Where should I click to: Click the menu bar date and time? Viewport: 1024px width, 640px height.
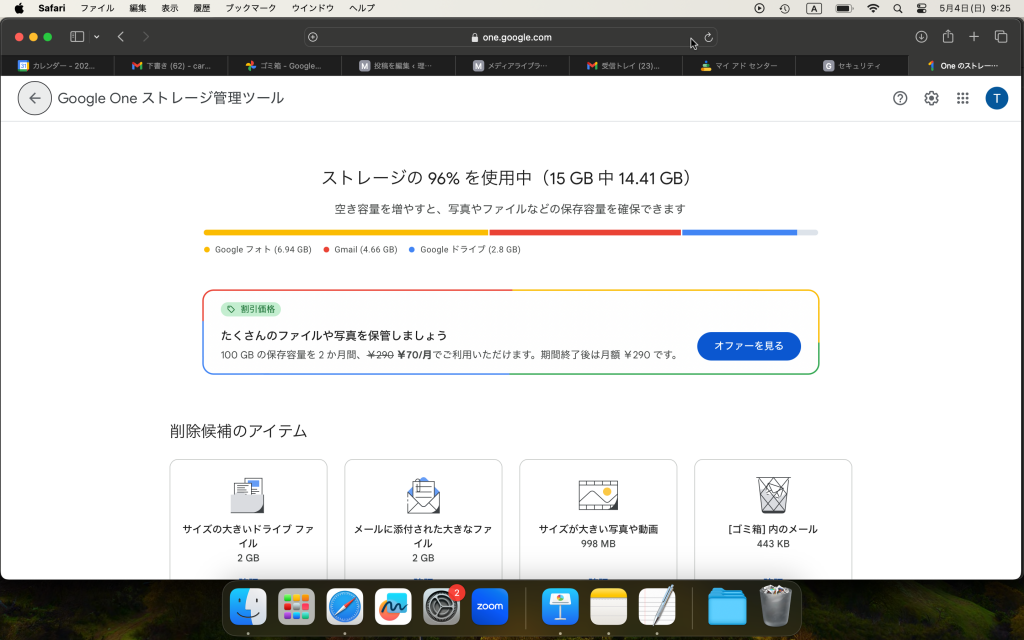(x=975, y=8)
